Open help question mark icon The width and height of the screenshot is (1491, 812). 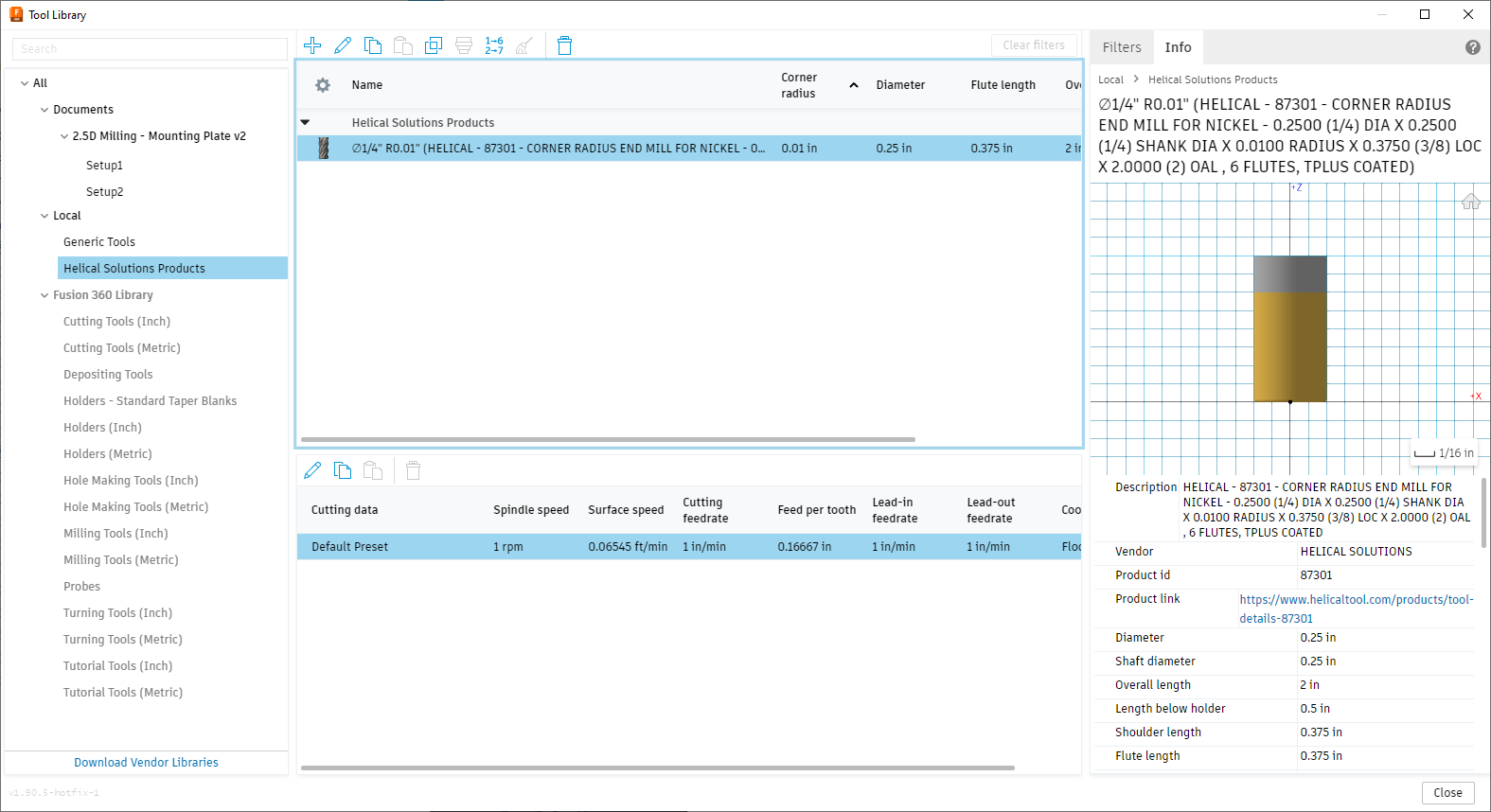[1472, 47]
